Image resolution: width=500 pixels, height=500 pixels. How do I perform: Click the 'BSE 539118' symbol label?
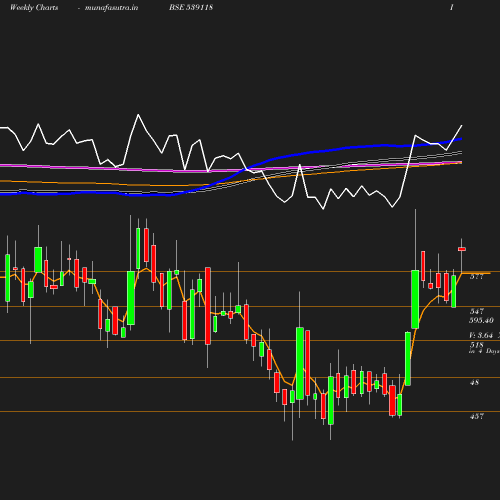click(191, 7)
